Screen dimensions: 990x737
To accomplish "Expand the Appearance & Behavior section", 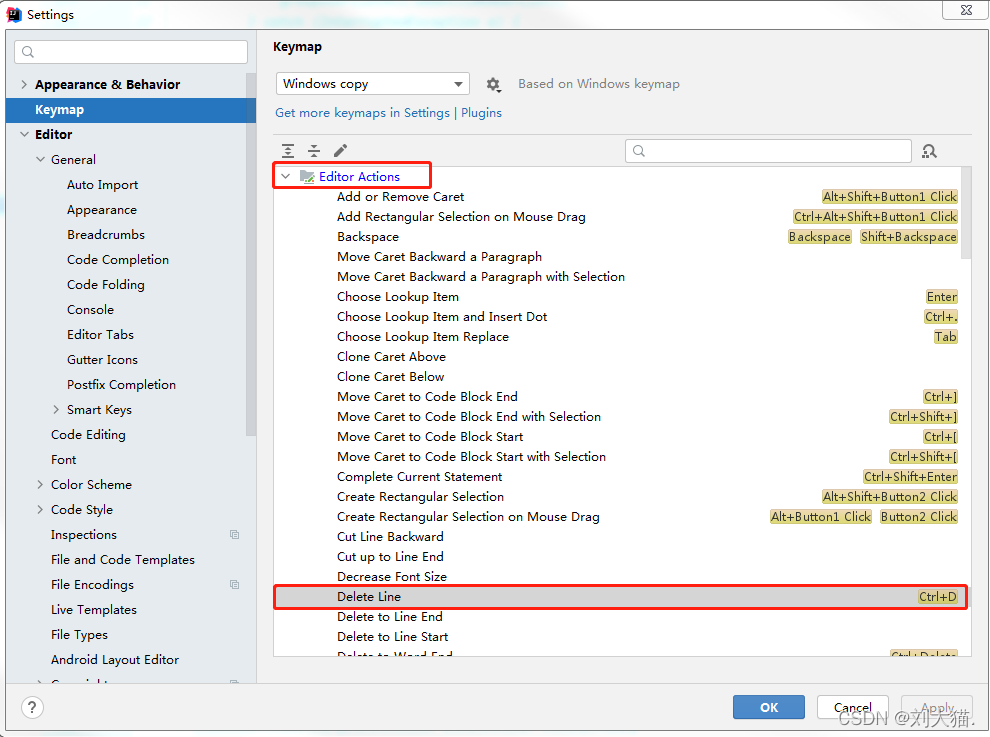I will coord(24,85).
